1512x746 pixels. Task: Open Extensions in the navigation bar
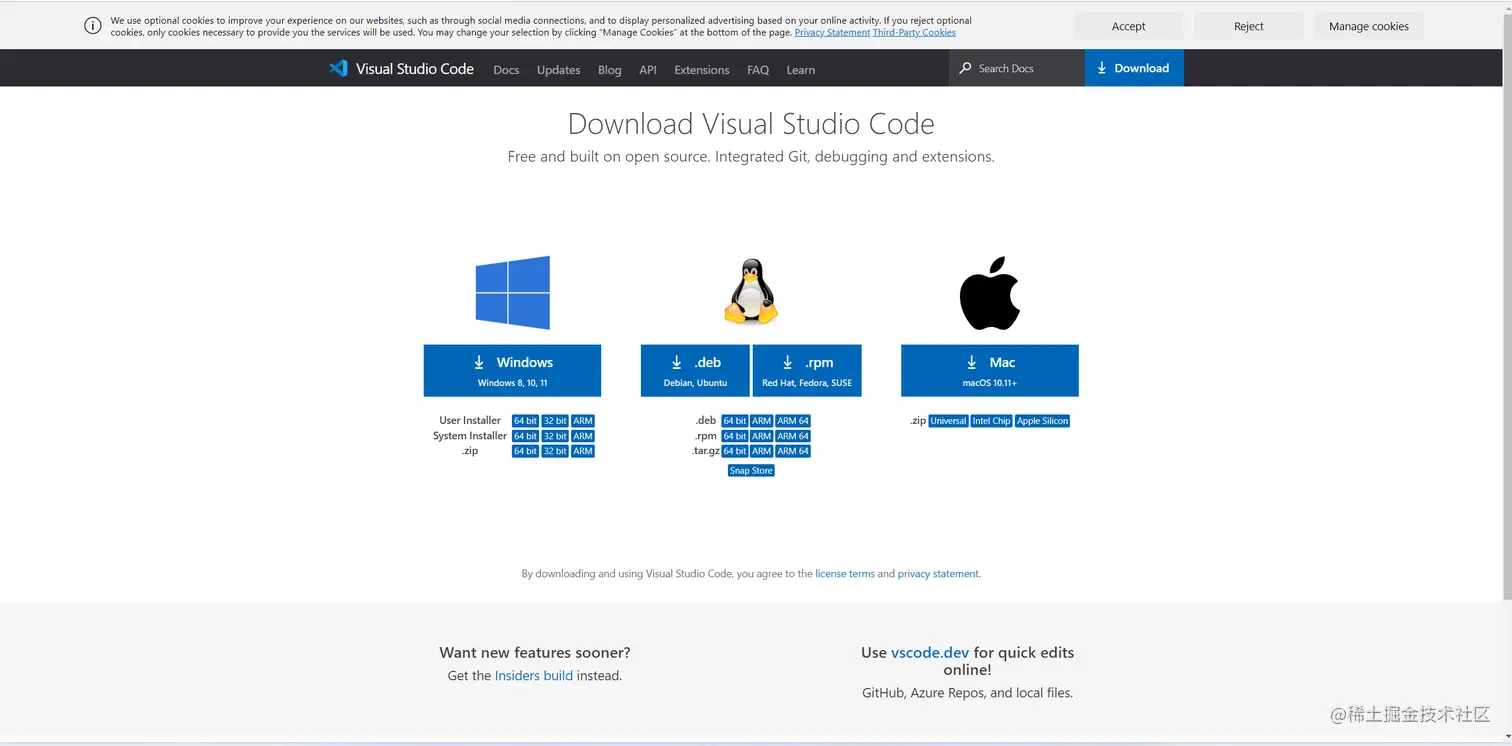702,70
